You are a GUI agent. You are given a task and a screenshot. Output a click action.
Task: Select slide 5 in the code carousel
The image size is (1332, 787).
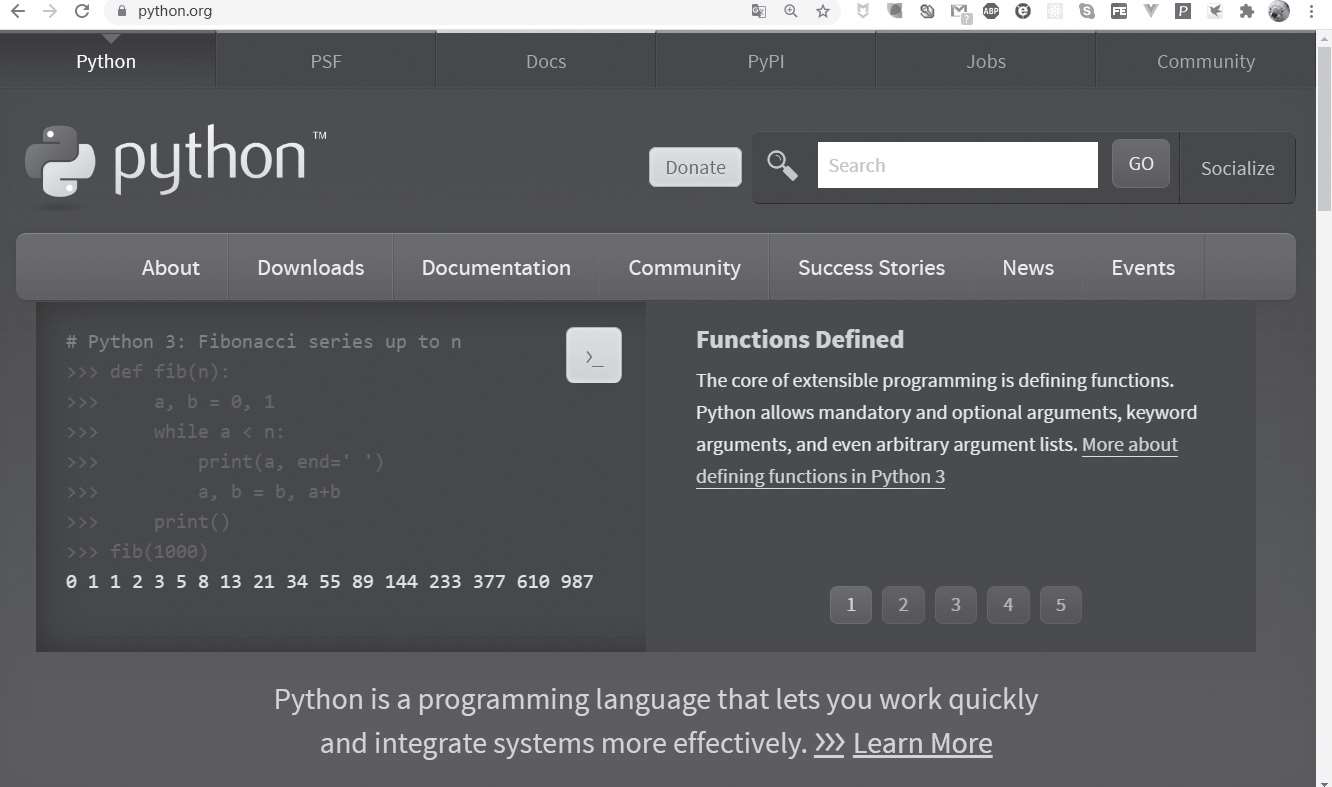1061,604
